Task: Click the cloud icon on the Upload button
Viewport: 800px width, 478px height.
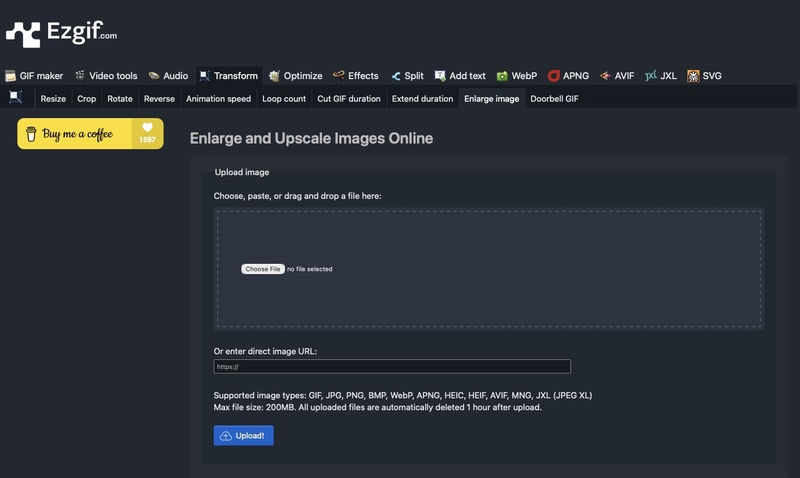Action: pos(226,436)
